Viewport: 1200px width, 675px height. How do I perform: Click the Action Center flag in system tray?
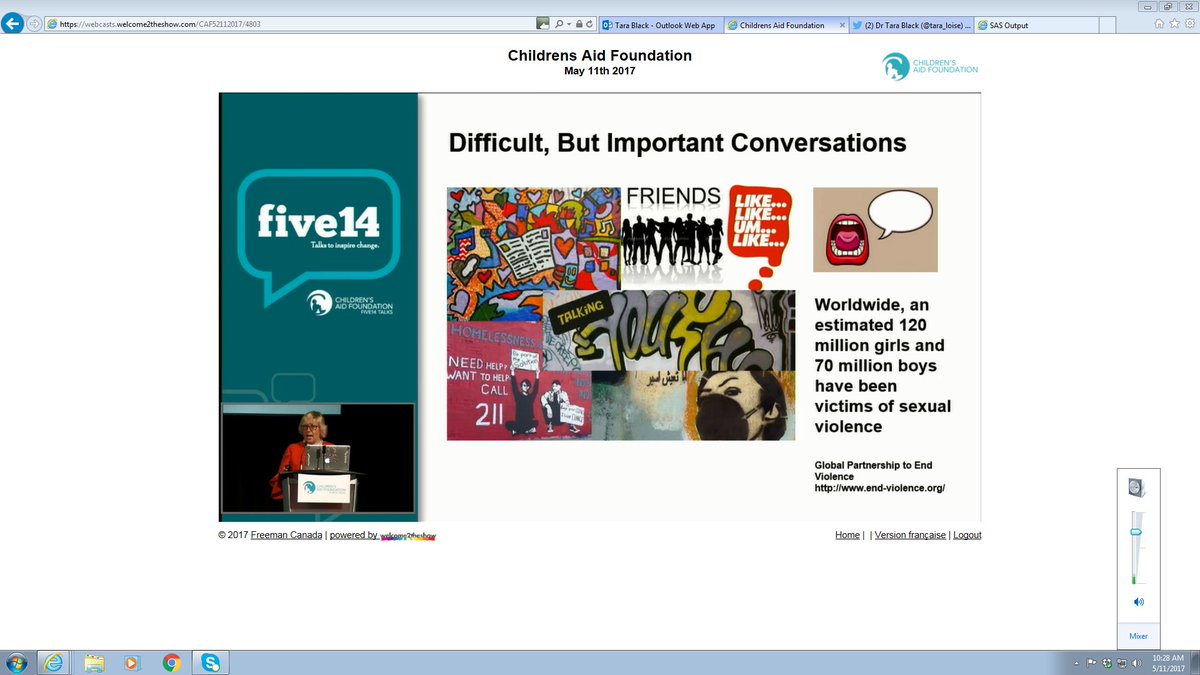point(1091,662)
